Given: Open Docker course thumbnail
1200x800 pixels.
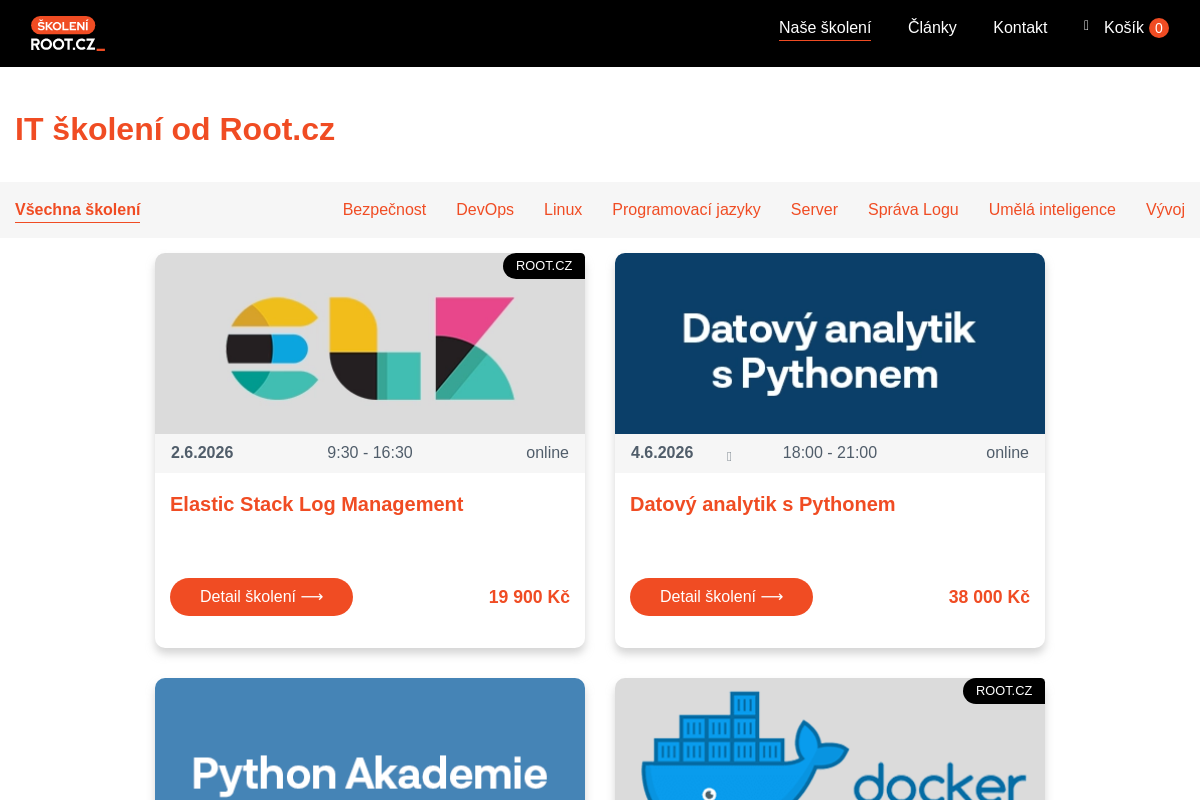Looking at the screenshot, I should [x=830, y=739].
